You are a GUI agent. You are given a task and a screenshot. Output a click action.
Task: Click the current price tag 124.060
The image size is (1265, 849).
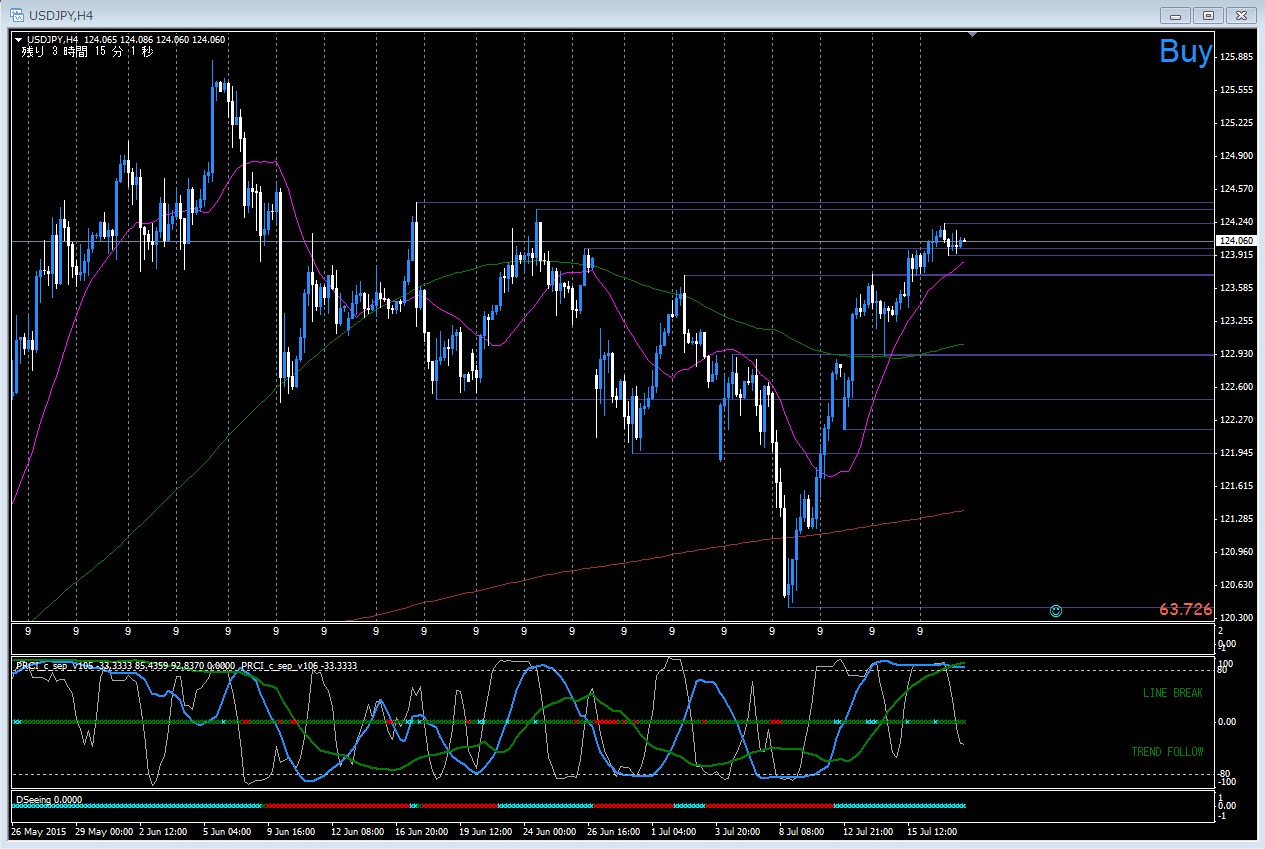click(x=1236, y=241)
